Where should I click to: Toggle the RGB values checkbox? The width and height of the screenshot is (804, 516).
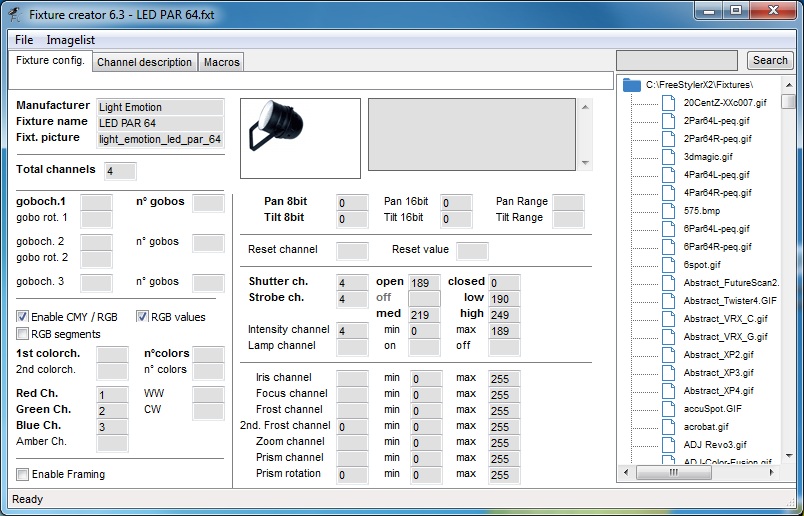coord(143,317)
